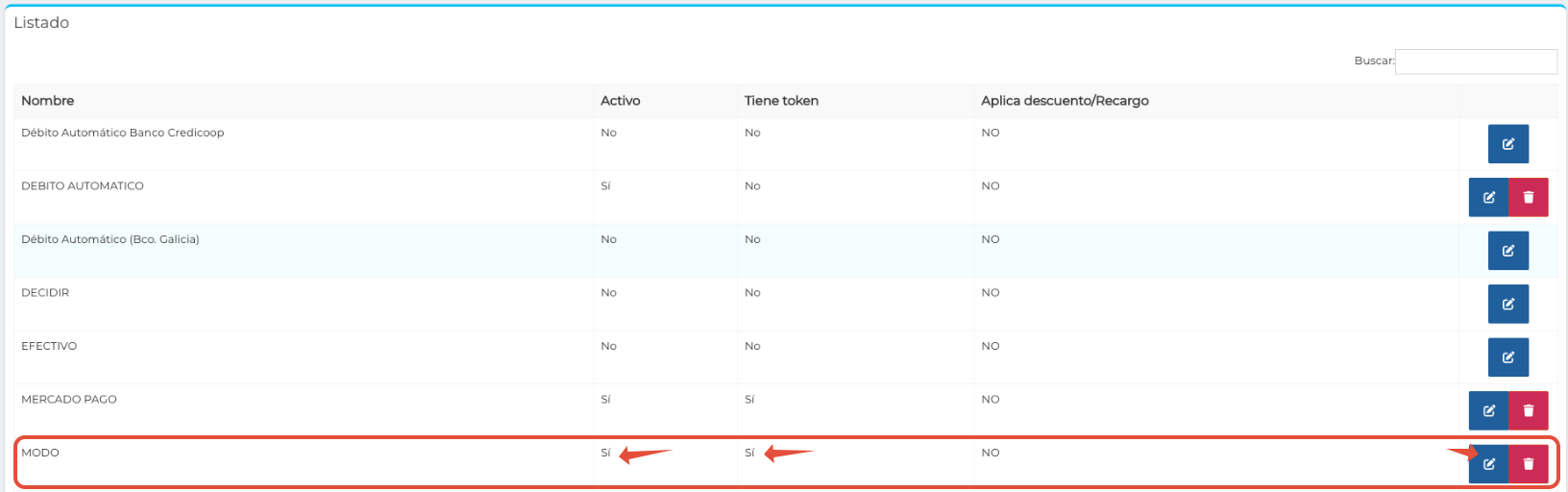
Task: Edit the Débito Automático Banco Credicoop row
Action: point(1507,144)
